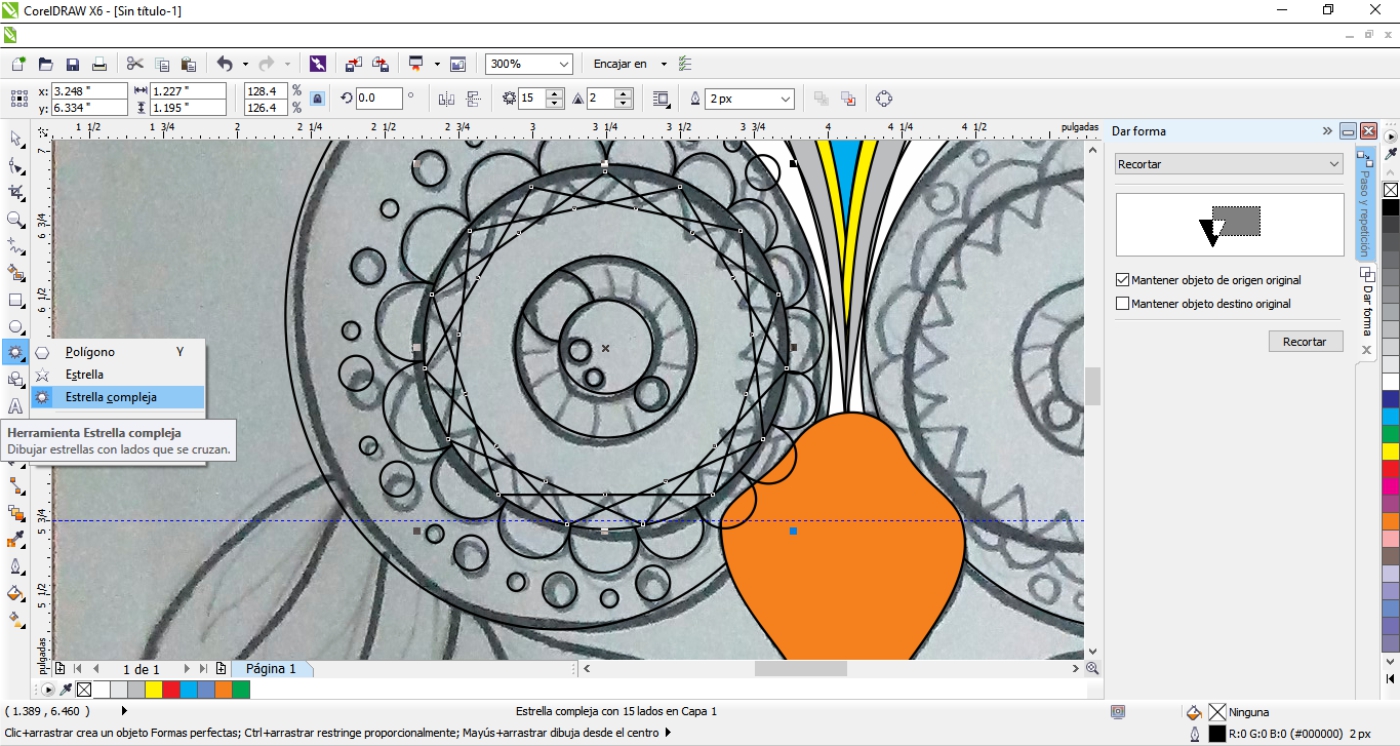Click the Convert to curves icon
Image resolution: width=1400 pixels, height=746 pixels.
[883, 99]
